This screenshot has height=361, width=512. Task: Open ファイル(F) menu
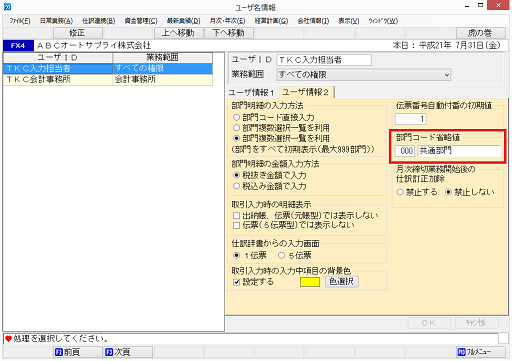pos(20,21)
